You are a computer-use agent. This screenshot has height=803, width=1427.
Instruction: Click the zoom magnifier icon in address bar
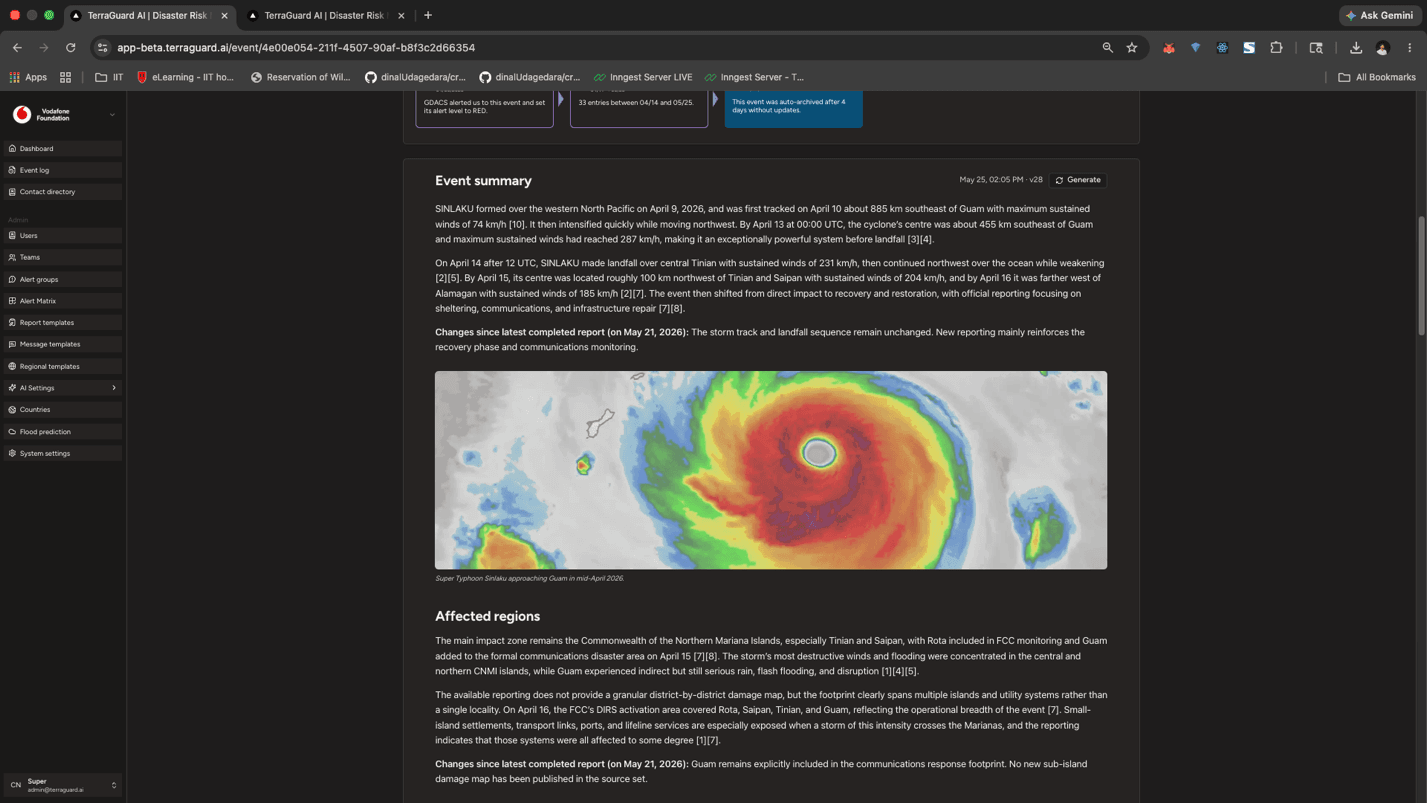(1107, 48)
